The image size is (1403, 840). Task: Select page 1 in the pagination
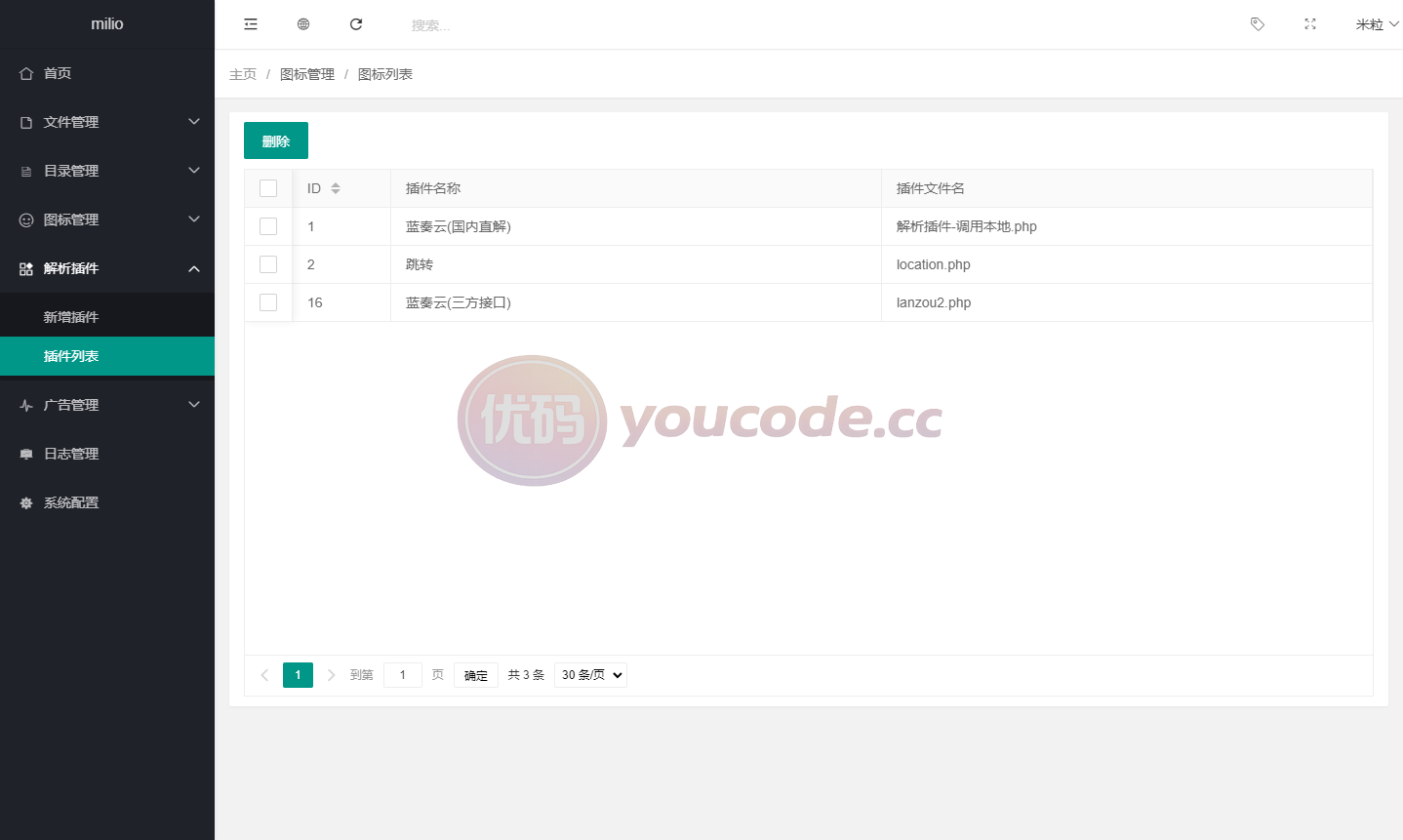coord(298,675)
